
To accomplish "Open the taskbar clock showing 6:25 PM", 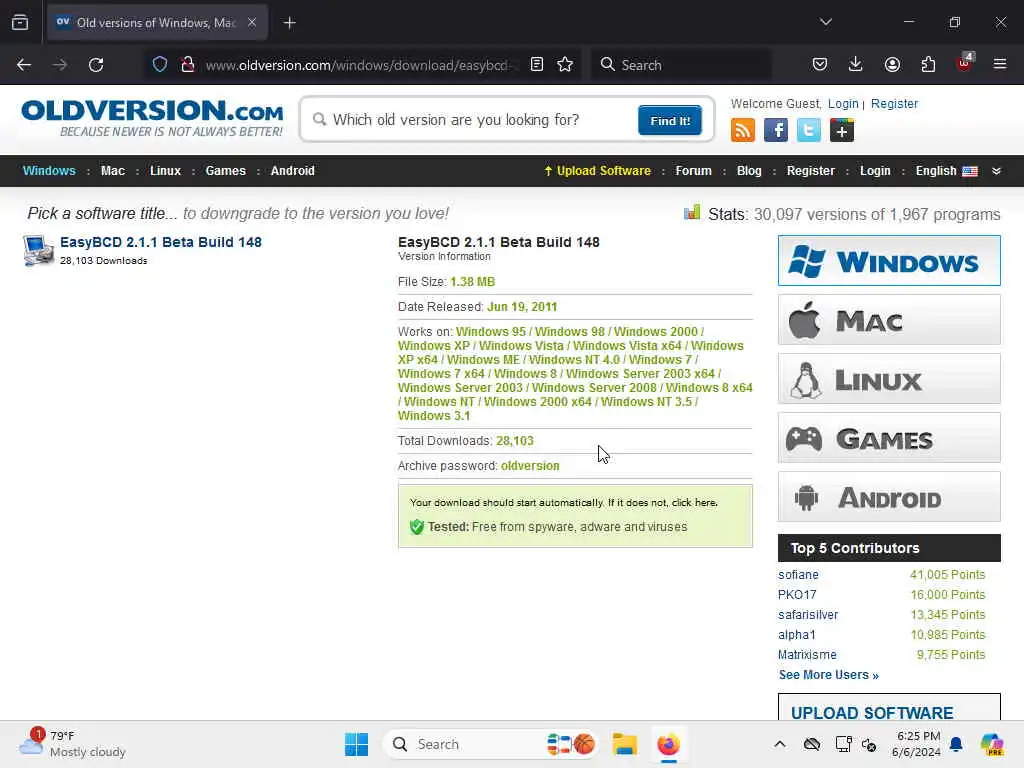I will (x=917, y=744).
